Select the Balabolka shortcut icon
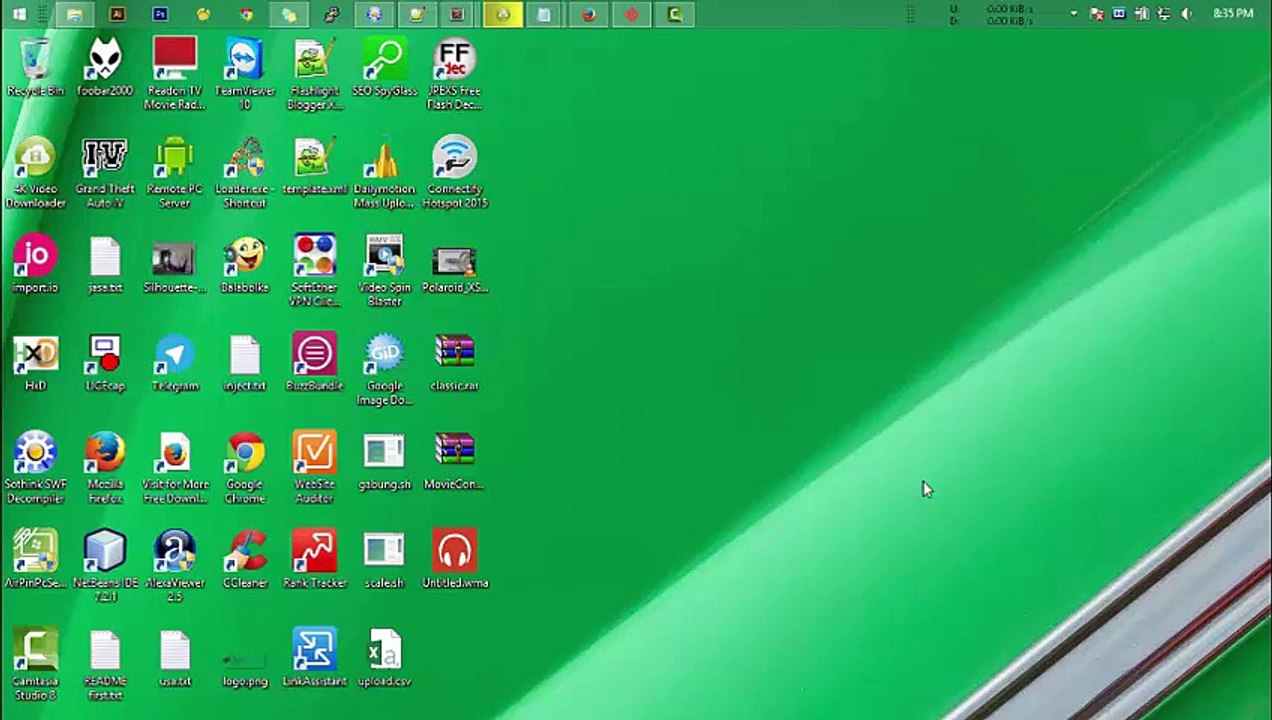 [245, 265]
